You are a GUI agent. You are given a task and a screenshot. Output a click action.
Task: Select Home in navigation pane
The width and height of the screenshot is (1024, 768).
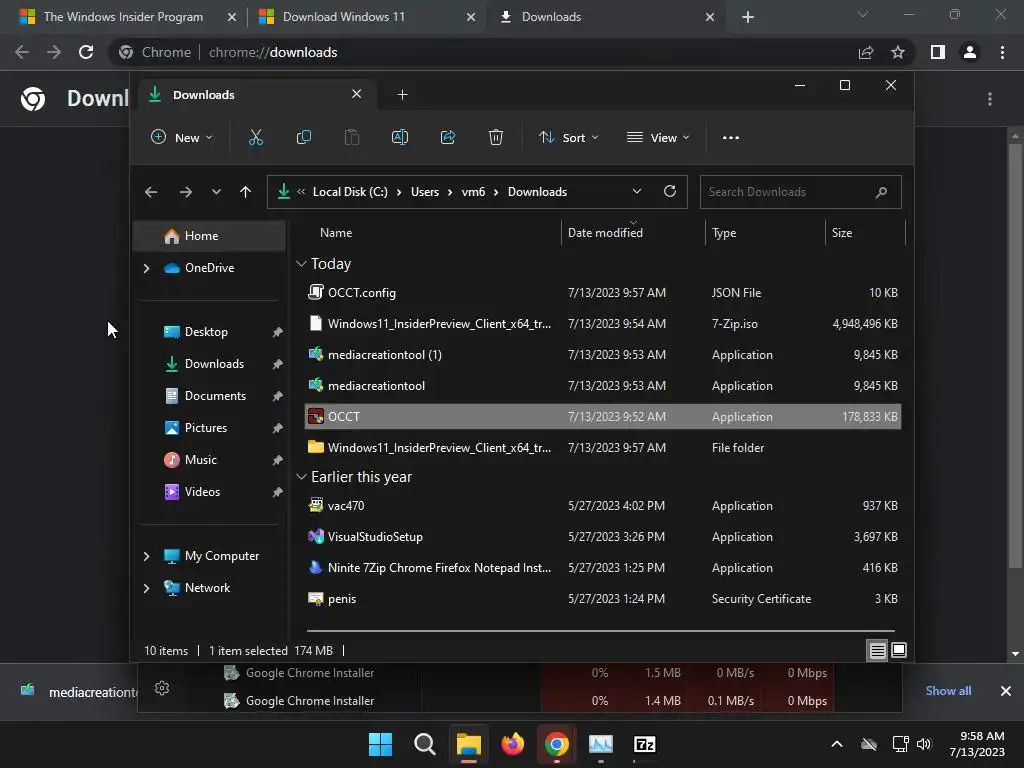click(x=209, y=236)
